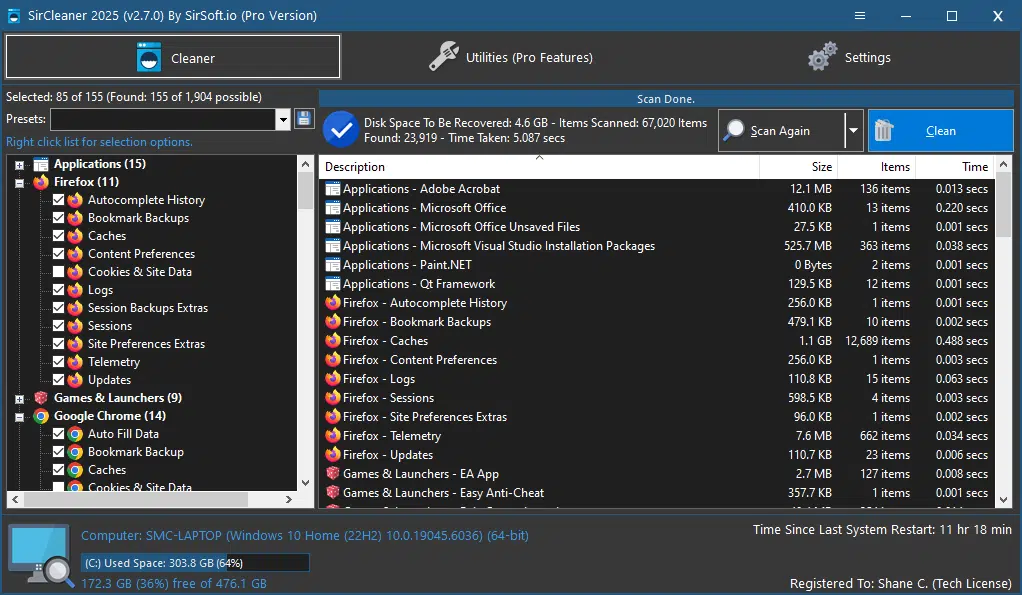Click the Applications category icon in tree

click(41, 164)
